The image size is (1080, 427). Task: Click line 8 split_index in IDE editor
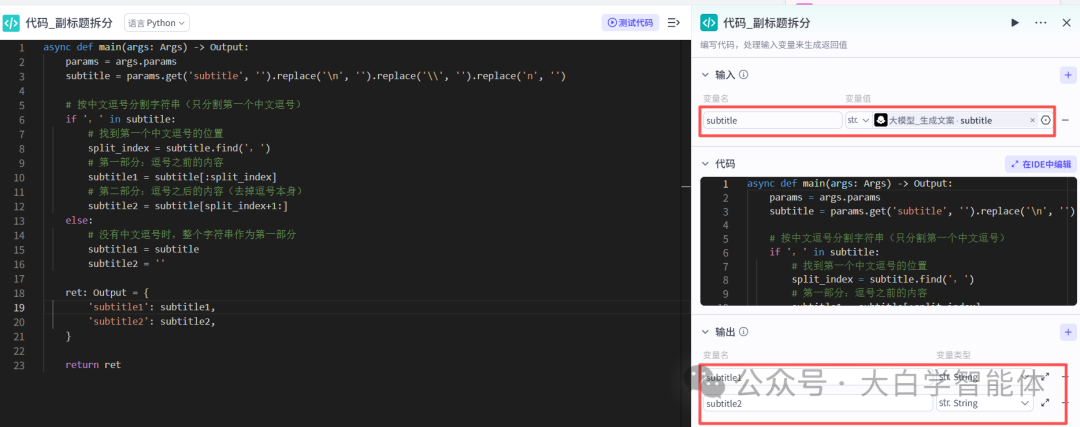[179, 148]
